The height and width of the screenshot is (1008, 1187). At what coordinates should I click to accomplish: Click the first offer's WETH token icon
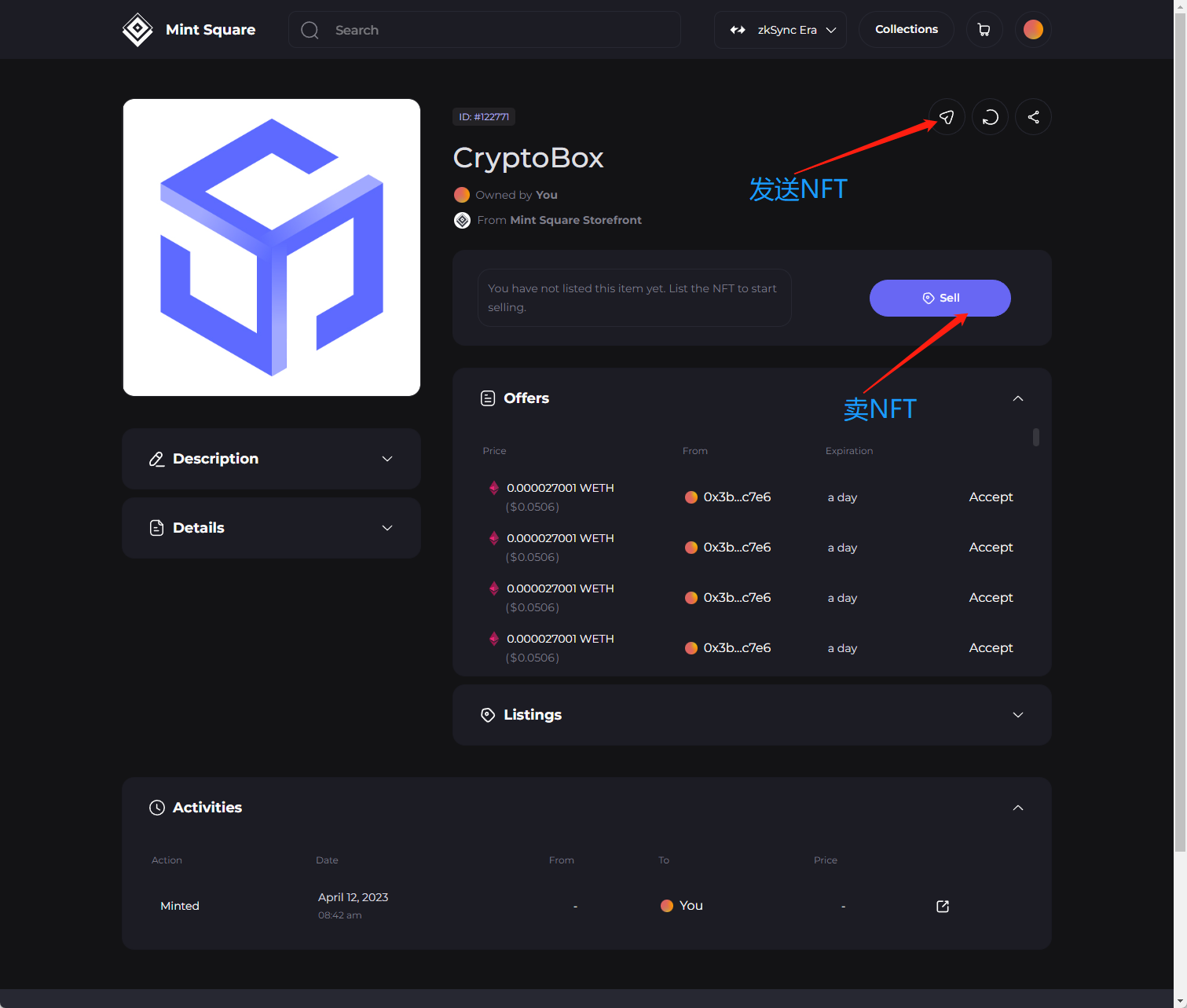[494, 488]
